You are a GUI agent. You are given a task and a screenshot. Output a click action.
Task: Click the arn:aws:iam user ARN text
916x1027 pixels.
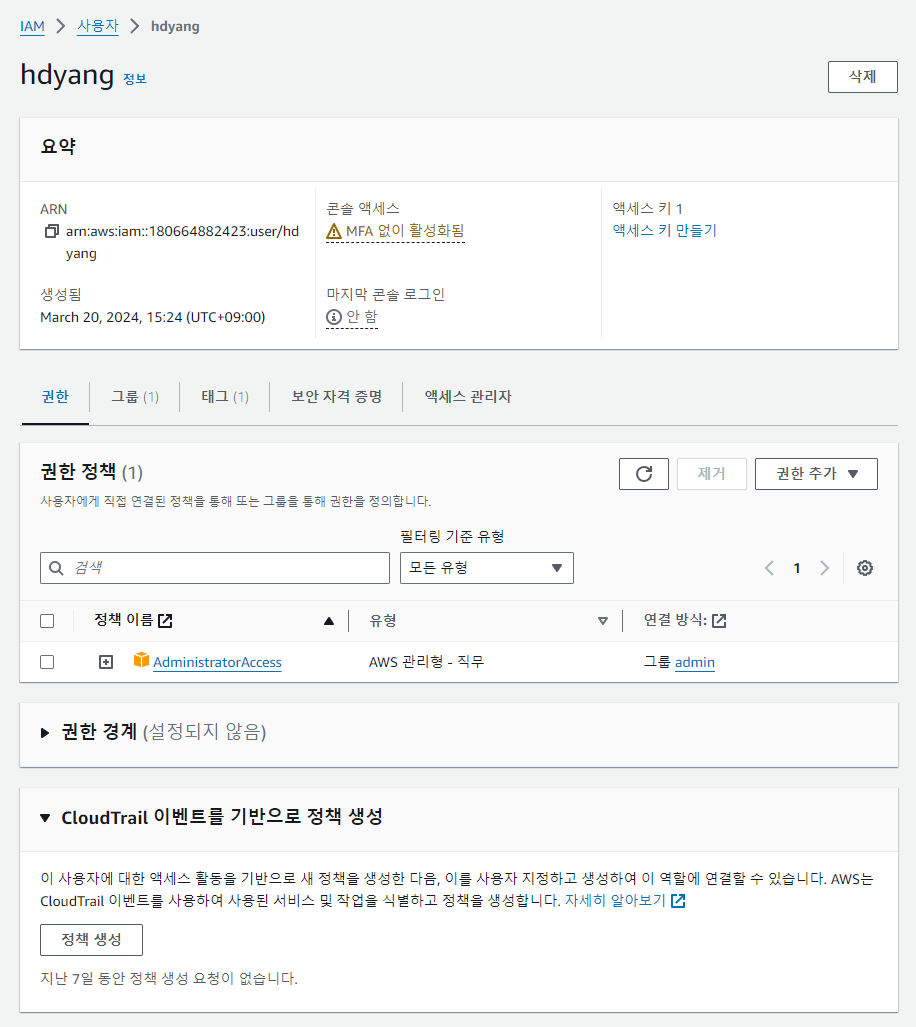[x=182, y=242]
